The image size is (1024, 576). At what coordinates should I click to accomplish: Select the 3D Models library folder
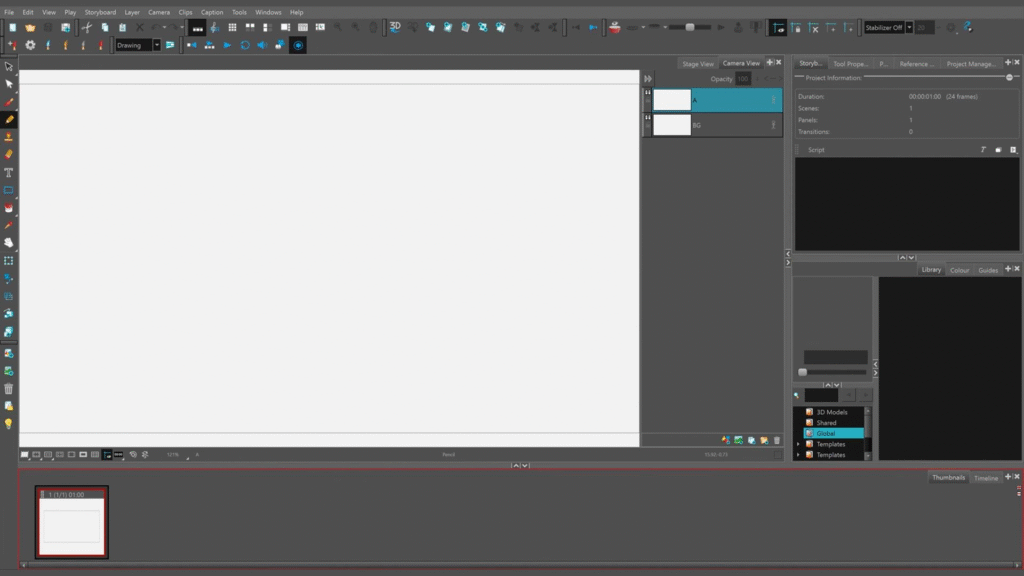[x=831, y=412]
